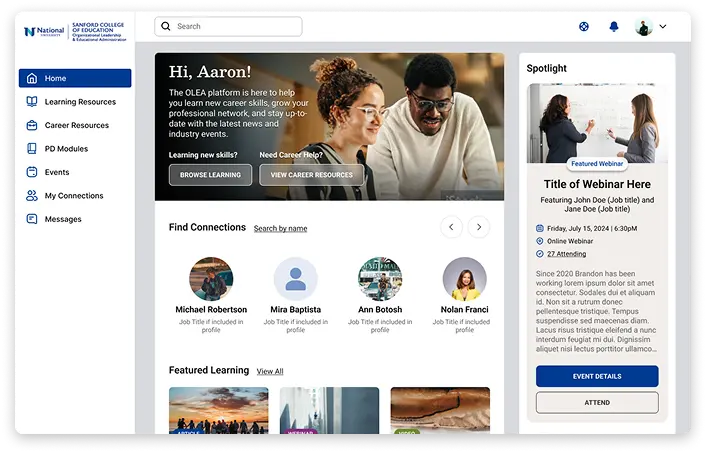The image size is (706, 453).
Task: Open View All featured learning link
Action: coord(270,372)
